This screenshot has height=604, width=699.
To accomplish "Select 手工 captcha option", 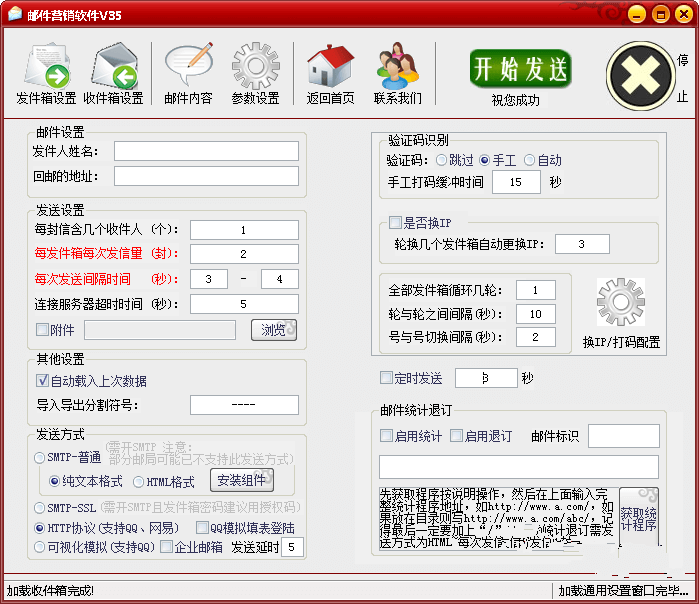I will tap(498, 160).
